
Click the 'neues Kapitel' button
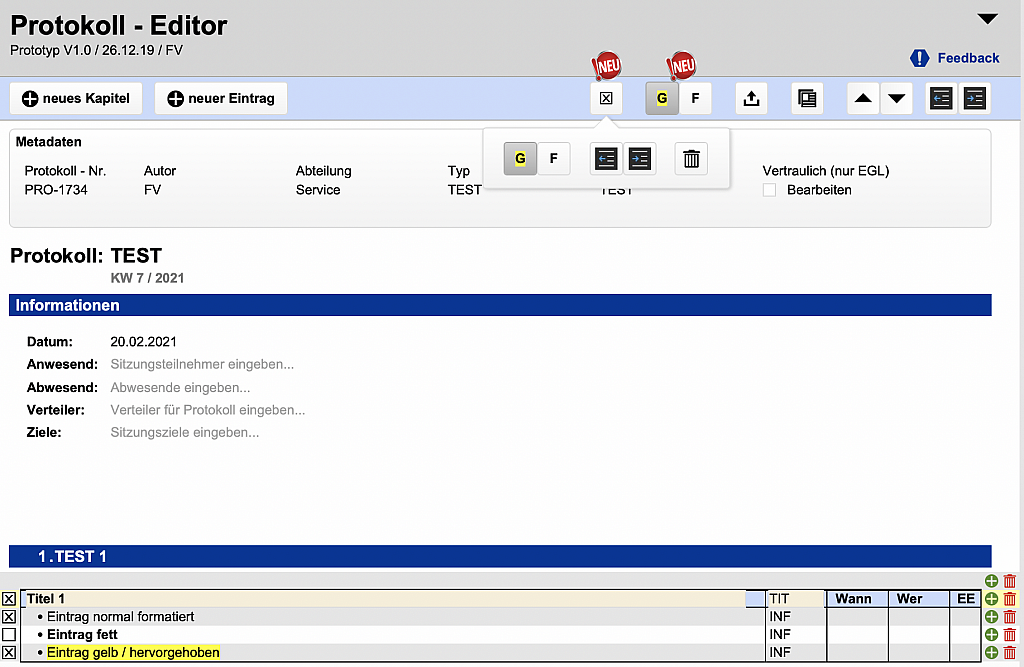pos(77,99)
